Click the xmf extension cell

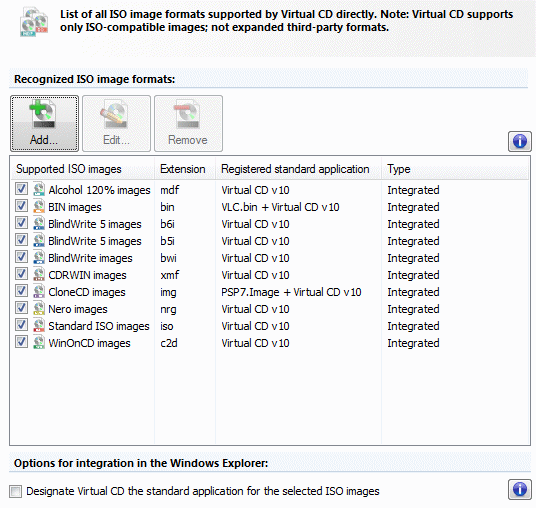(170, 275)
